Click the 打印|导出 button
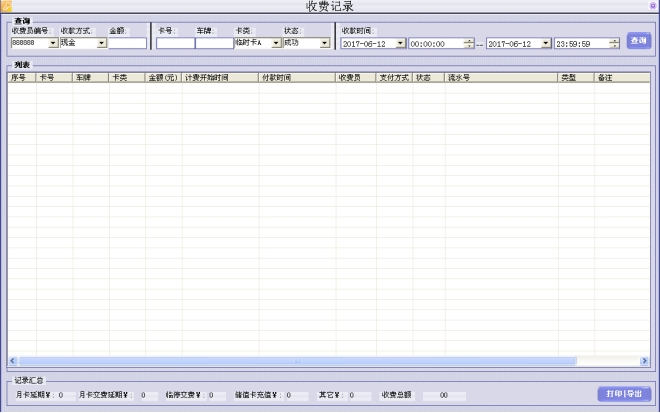This screenshot has height=413, width=660. coord(625,394)
